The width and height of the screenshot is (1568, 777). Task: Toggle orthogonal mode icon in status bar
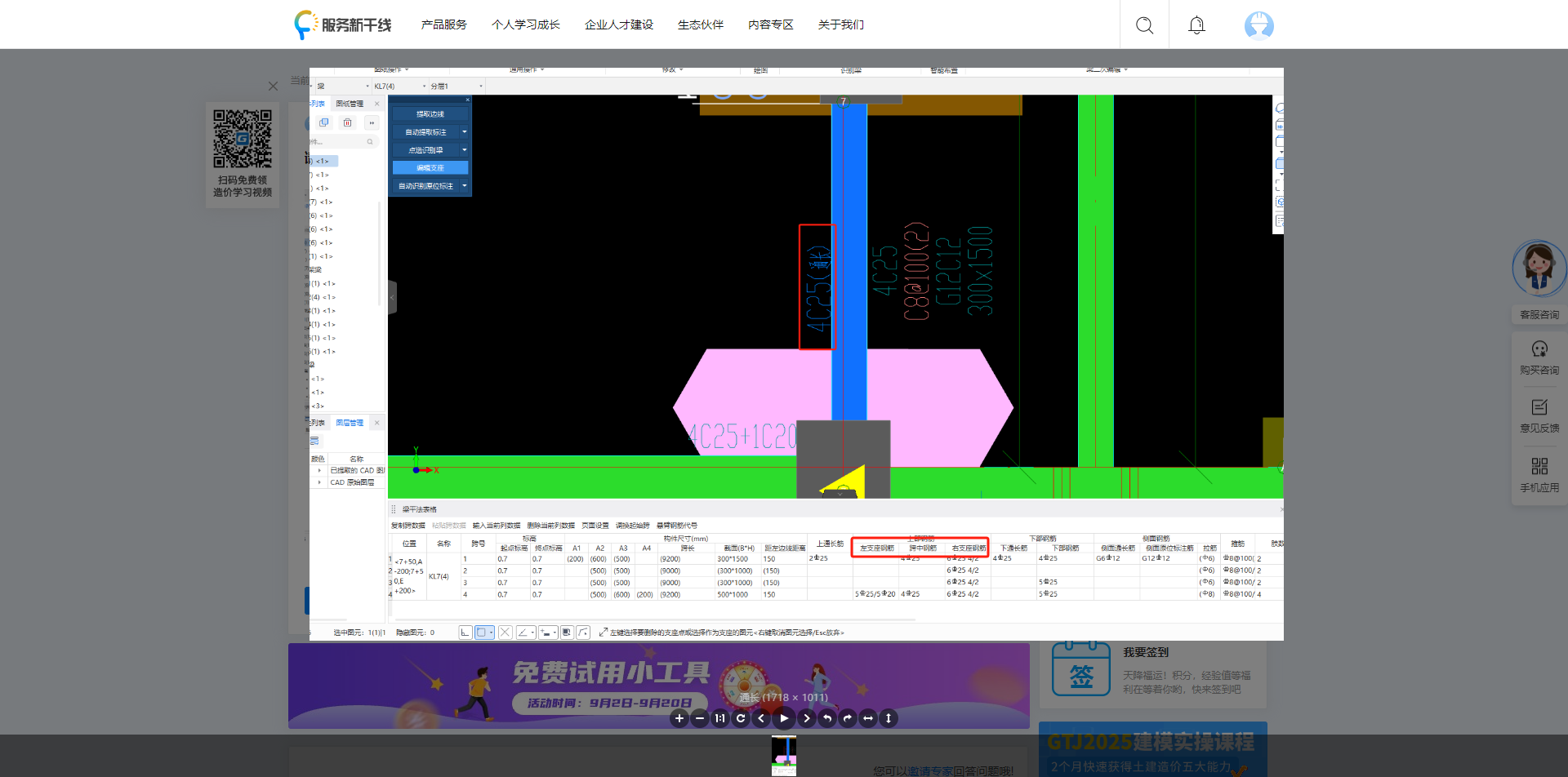(465, 633)
